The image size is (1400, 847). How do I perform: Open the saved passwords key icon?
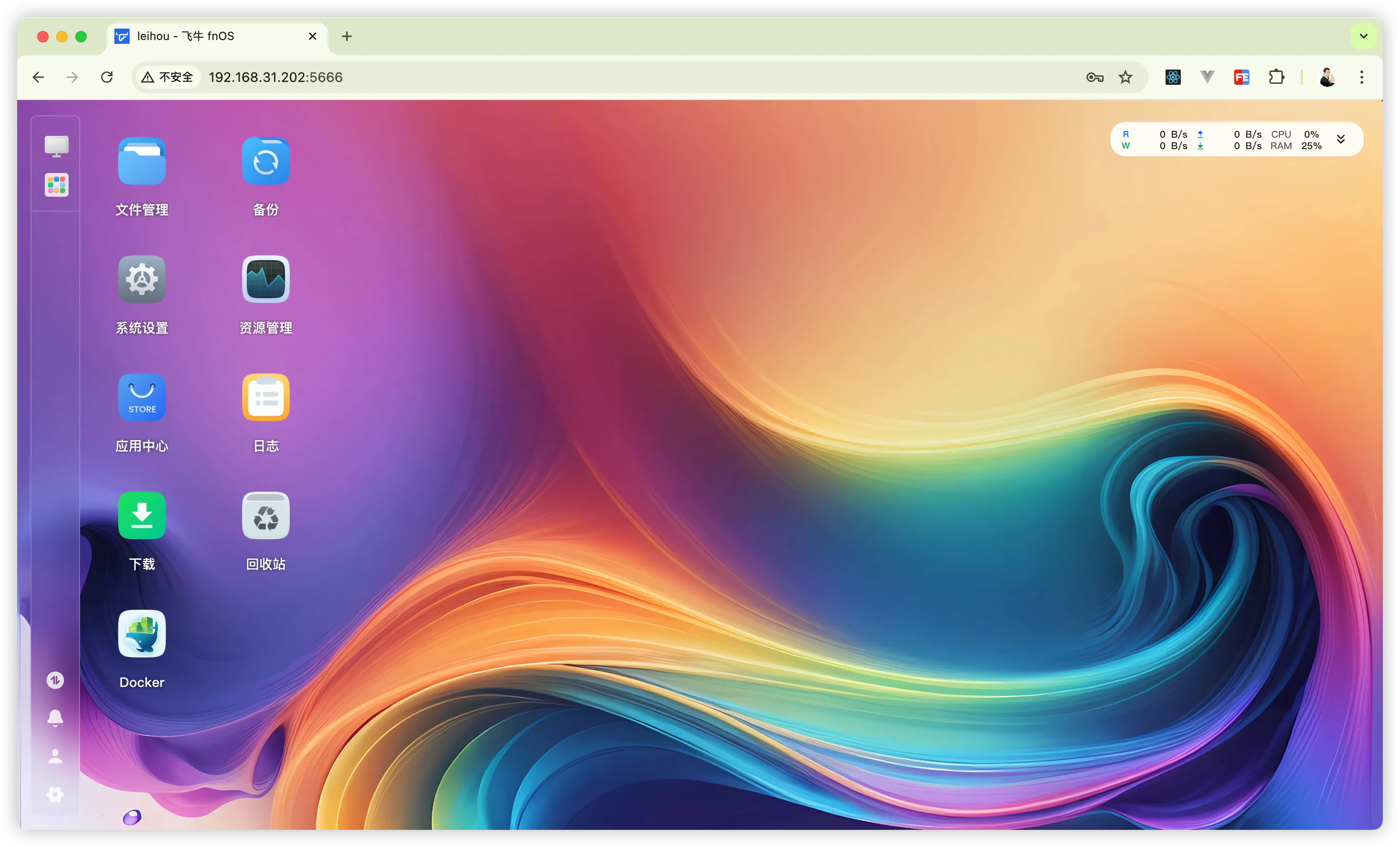(1095, 77)
